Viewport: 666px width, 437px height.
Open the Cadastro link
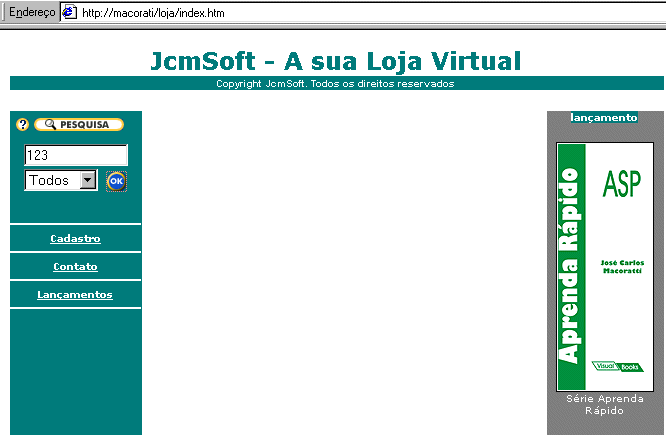pos(75,239)
